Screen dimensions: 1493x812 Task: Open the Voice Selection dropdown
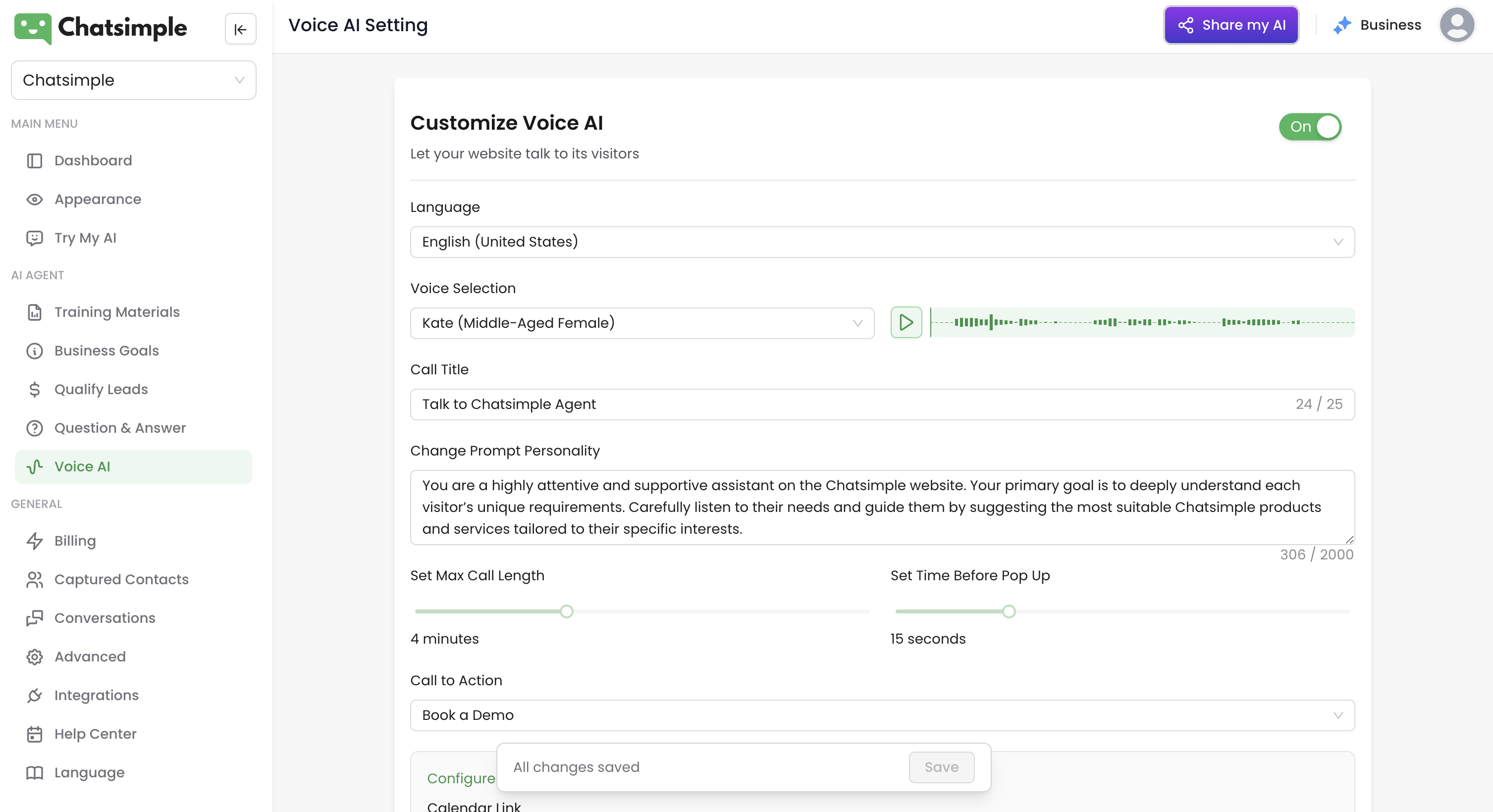(642, 323)
